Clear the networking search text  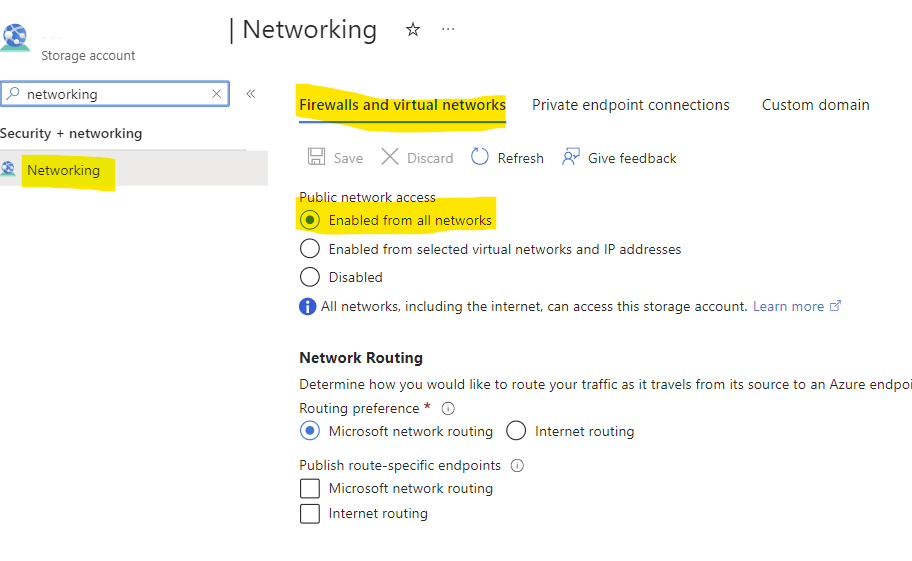(x=216, y=94)
